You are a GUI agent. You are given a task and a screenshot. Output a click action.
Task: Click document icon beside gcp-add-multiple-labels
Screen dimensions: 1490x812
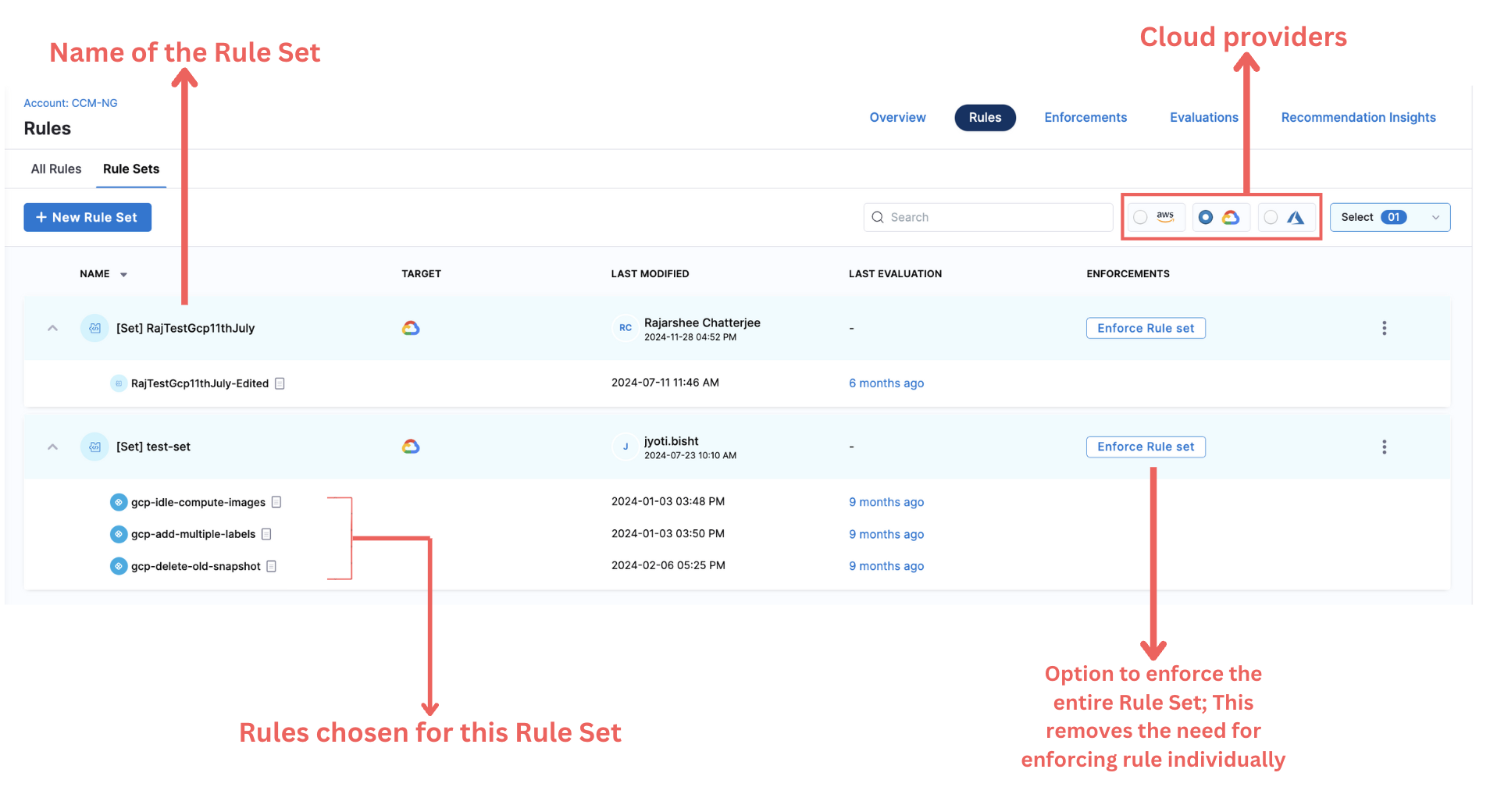tap(266, 534)
